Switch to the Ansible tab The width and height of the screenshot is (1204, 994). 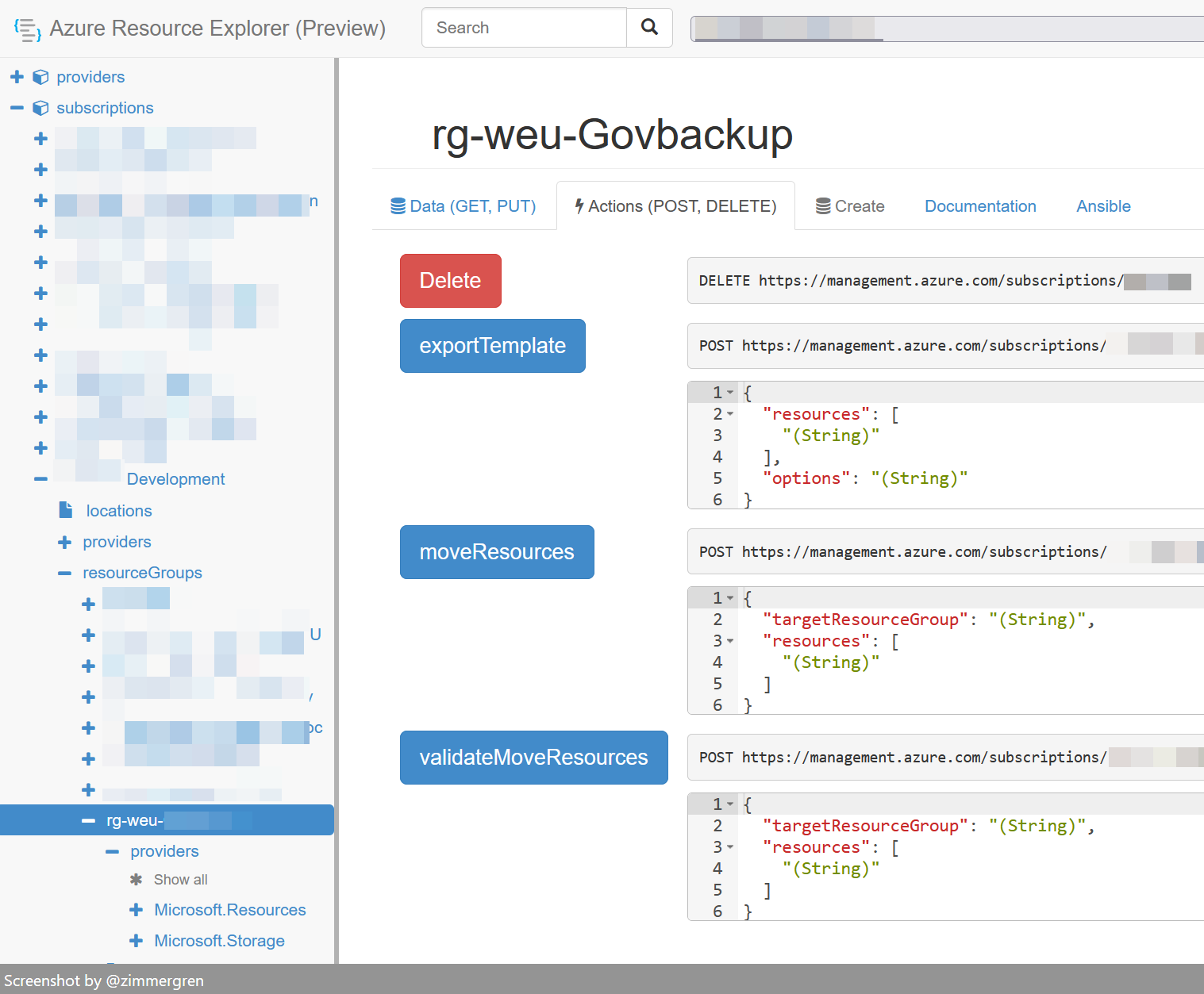click(1103, 205)
